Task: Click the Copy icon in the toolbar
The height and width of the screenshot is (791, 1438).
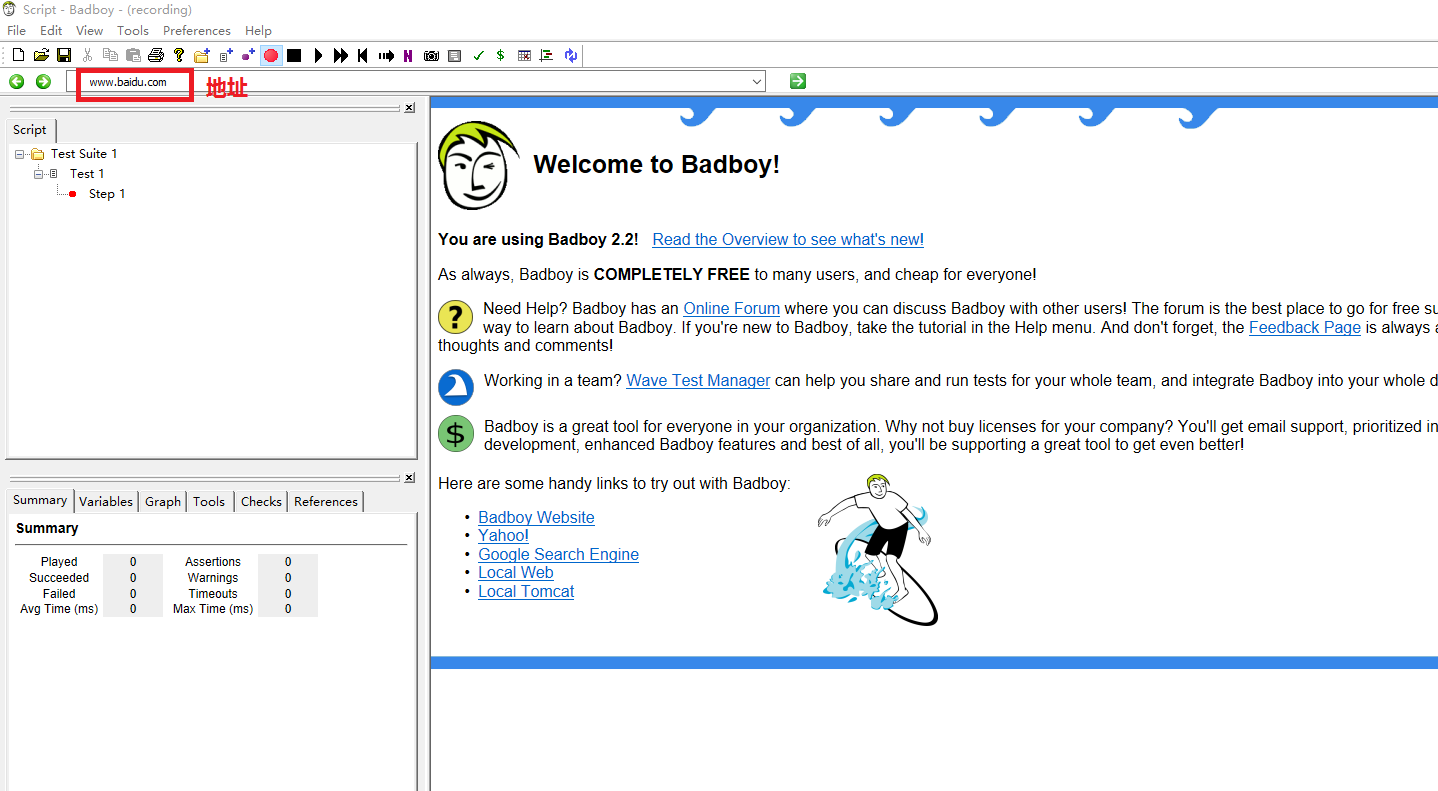Action: 110,55
